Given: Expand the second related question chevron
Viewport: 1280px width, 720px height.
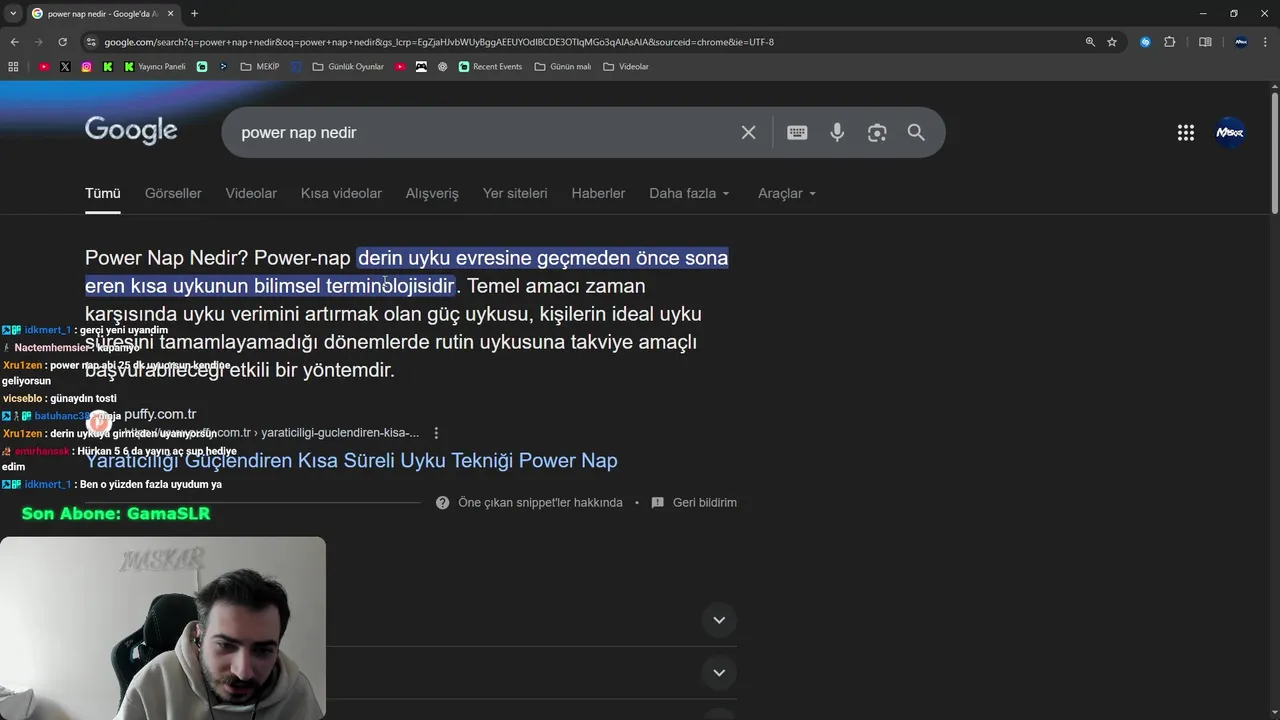Looking at the screenshot, I should pyautogui.click(x=718, y=672).
